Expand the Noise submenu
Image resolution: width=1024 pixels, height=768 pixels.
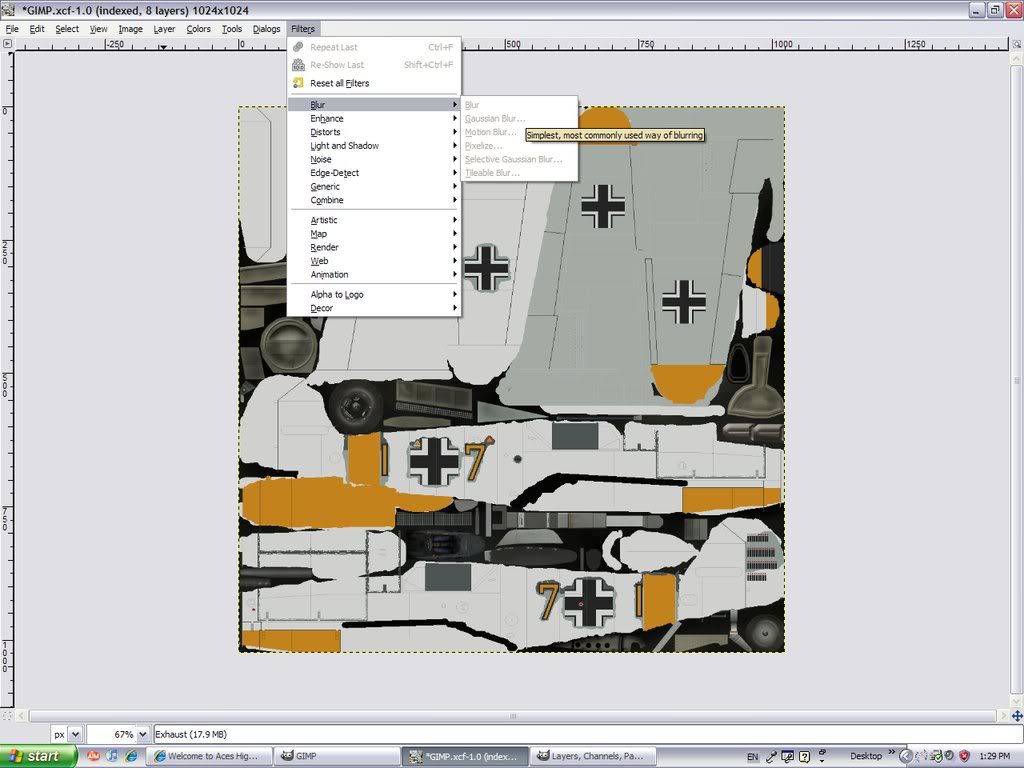click(x=374, y=159)
